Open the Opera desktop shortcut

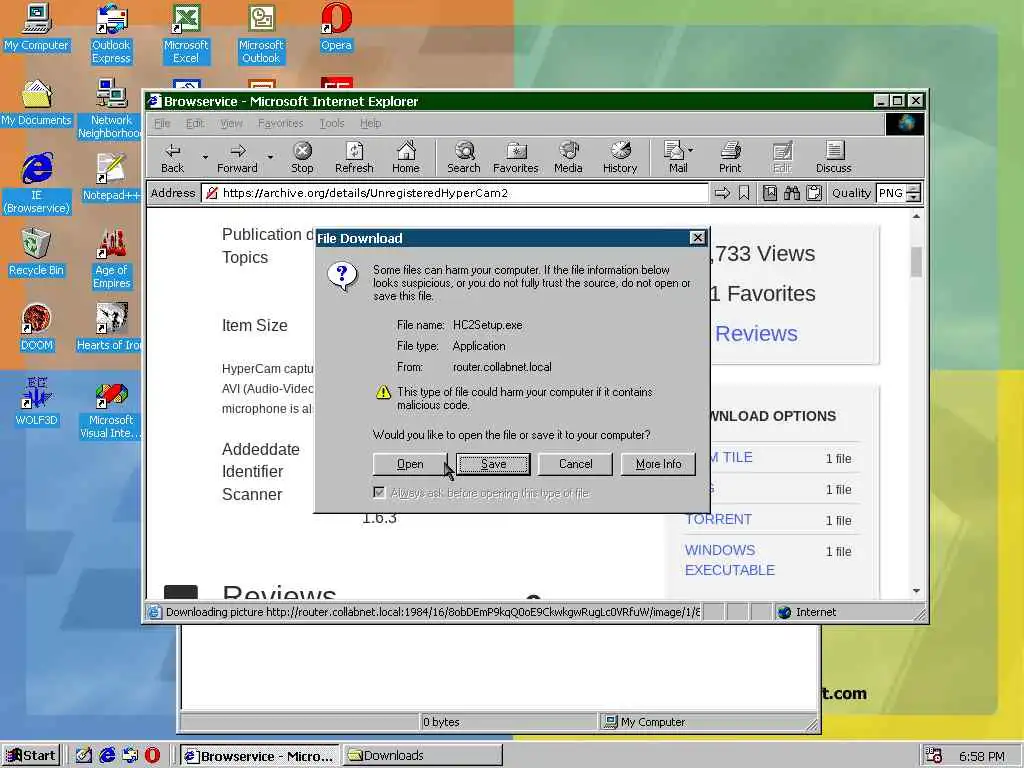click(x=336, y=28)
